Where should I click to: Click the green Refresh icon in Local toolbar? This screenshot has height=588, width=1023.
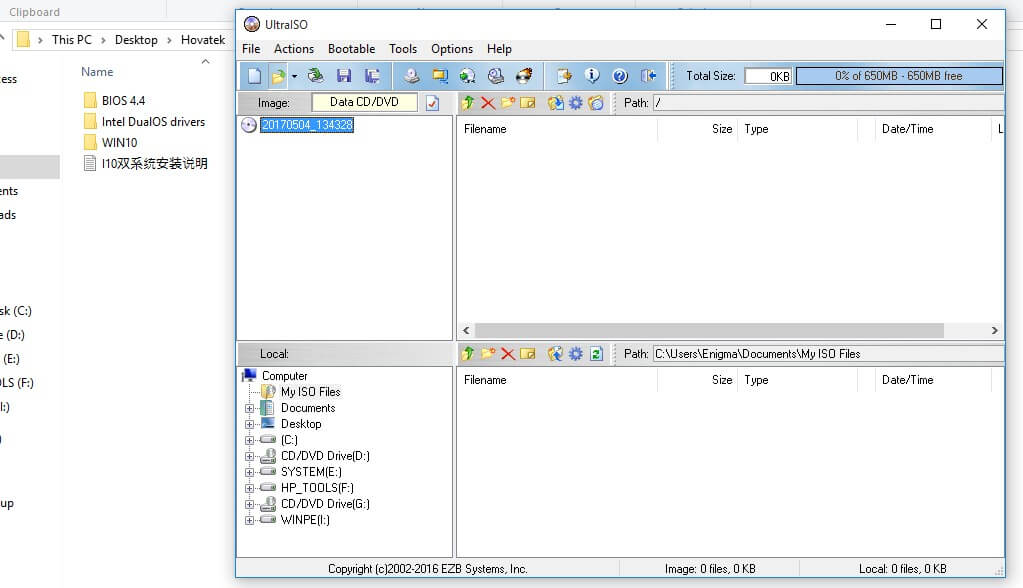click(596, 354)
